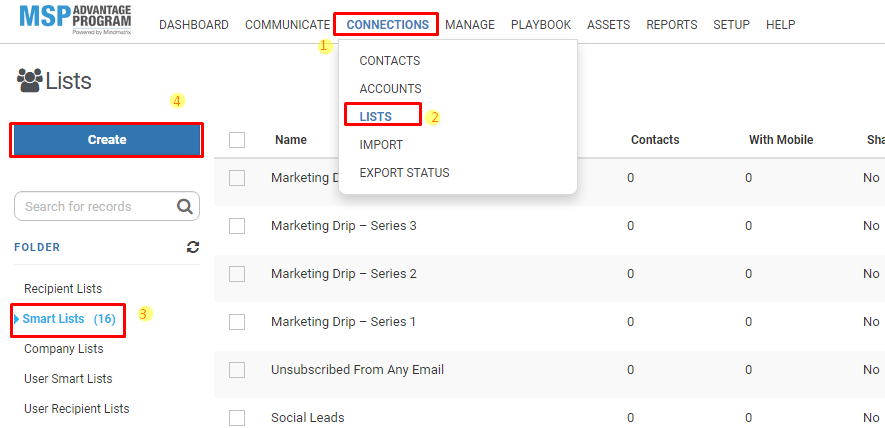885x428 pixels.
Task: Open the Unsubscribed From Any Email list
Action: click(x=357, y=370)
